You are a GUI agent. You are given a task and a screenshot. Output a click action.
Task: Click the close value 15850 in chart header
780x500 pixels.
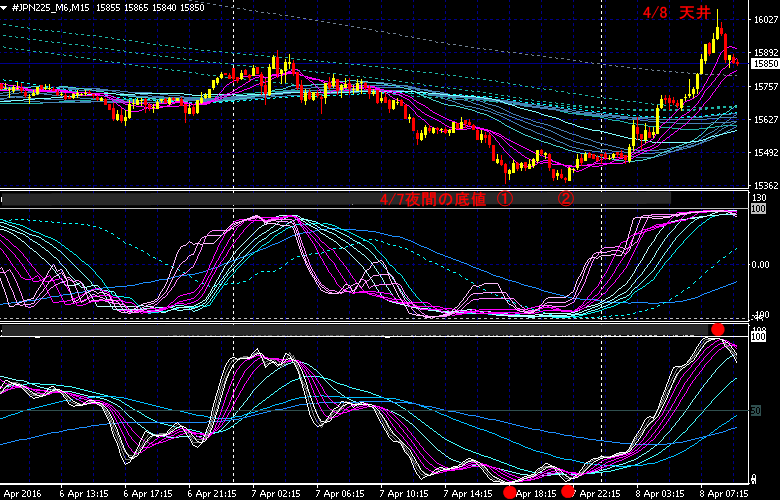[193, 8]
